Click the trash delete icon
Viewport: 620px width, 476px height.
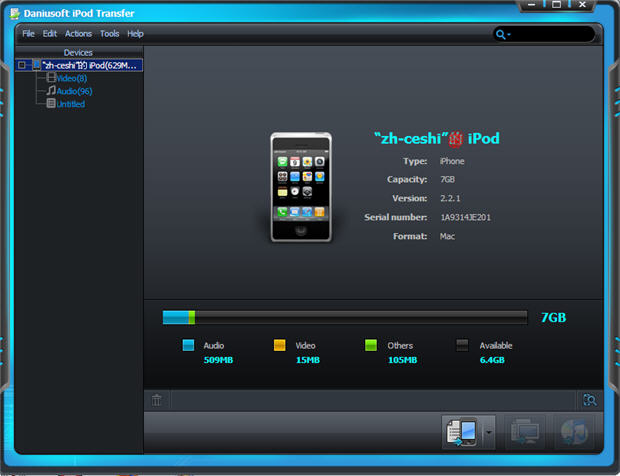pos(157,400)
